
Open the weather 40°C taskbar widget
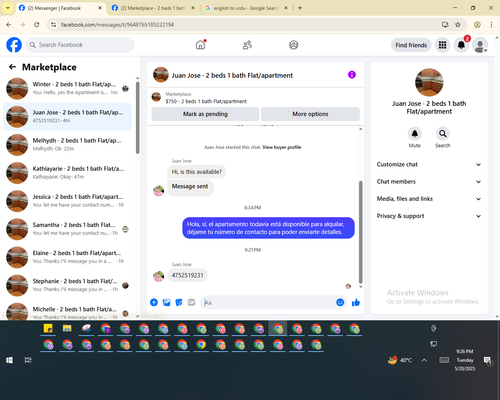pyautogui.click(x=400, y=360)
